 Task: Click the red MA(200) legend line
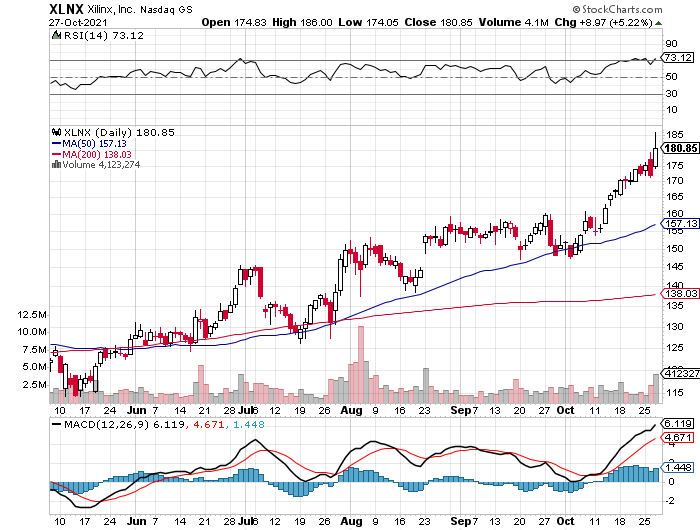(x=56, y=154)
